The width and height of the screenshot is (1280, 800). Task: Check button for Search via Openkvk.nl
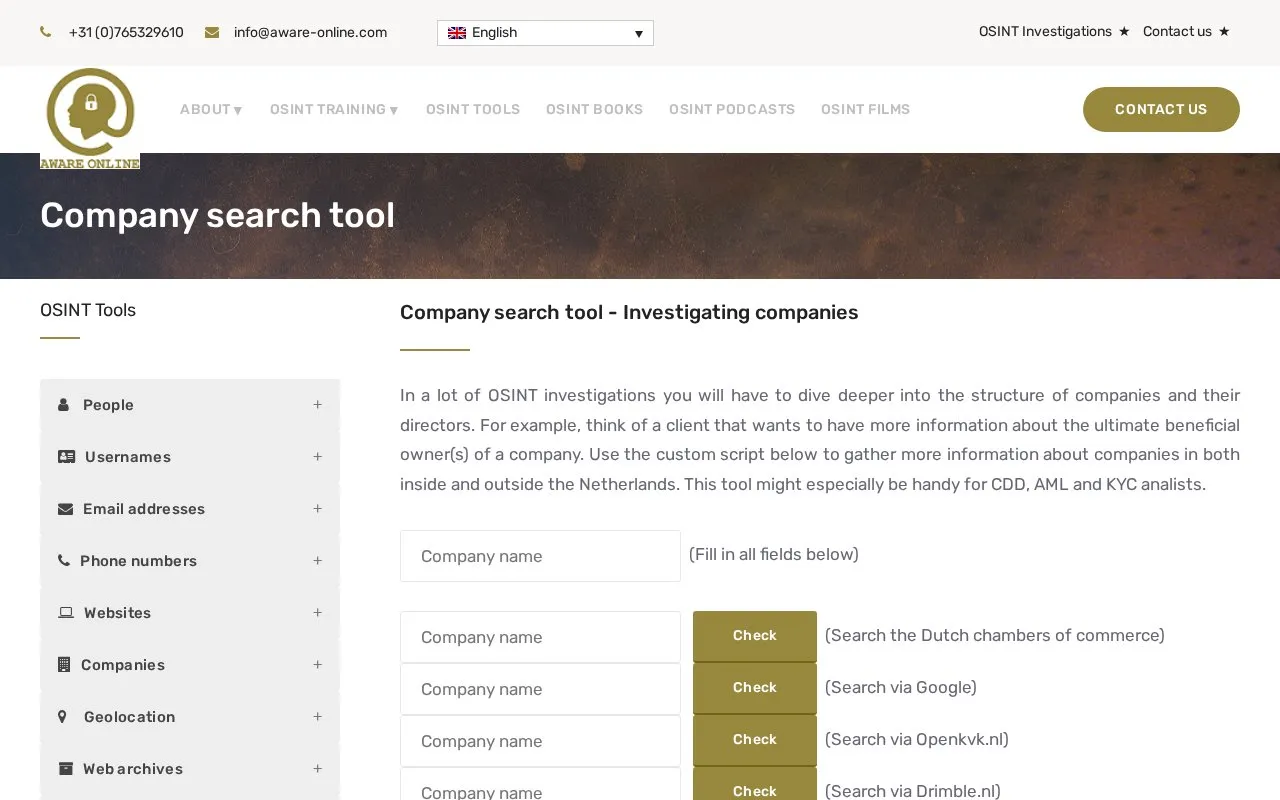(755, 740)
